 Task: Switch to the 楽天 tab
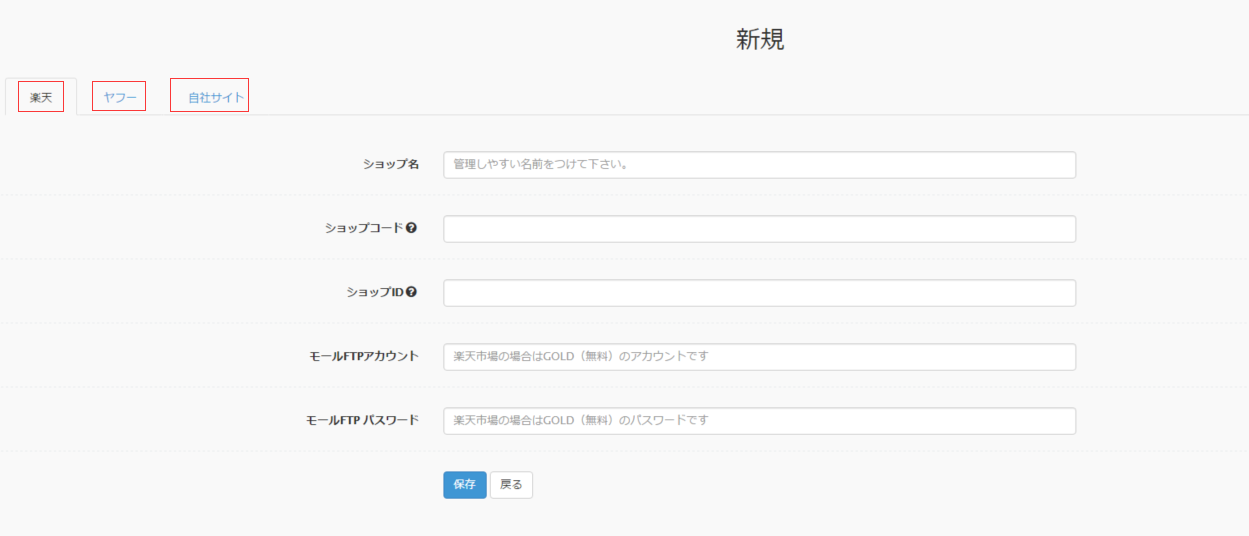(41, 97)
